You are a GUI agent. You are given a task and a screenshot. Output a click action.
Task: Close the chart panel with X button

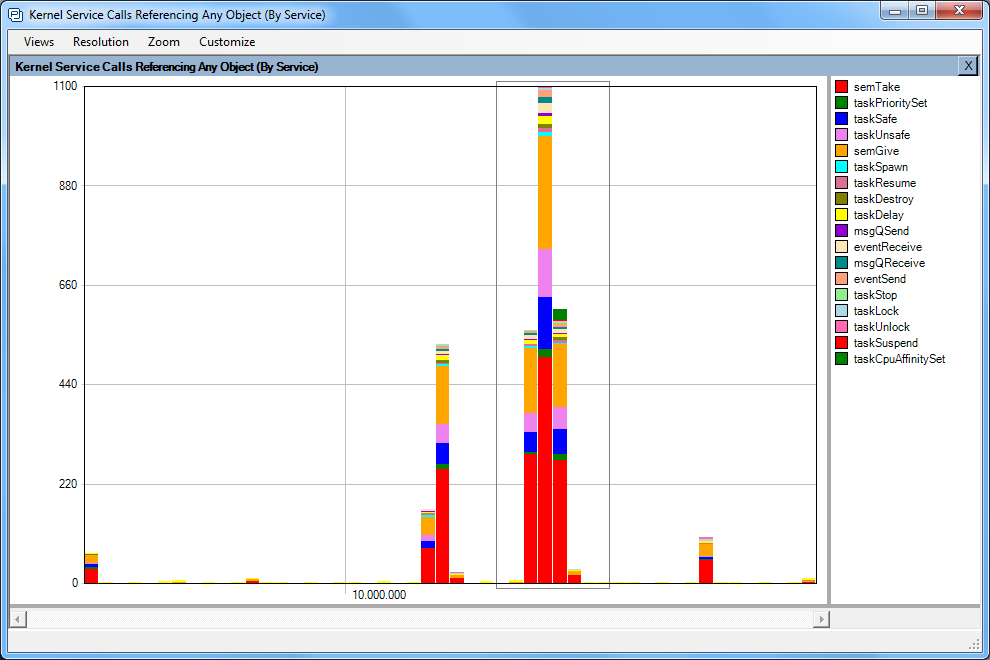pyautogui.click(x=967, y=65)
